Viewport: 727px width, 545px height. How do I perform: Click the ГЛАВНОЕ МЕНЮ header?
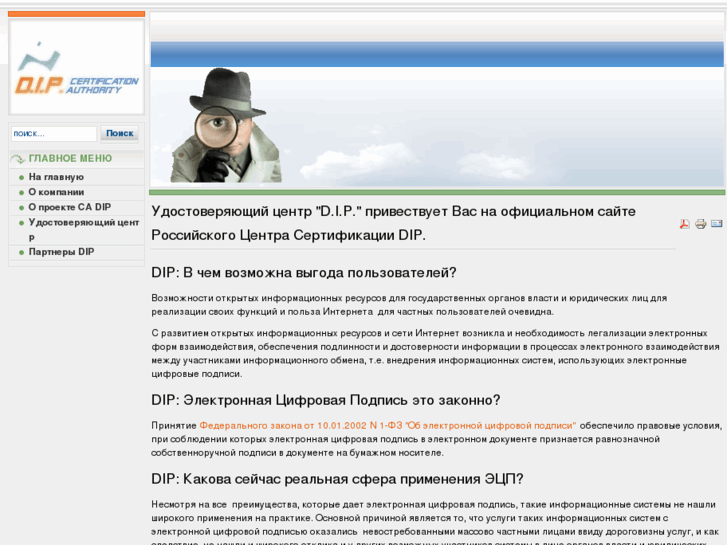coord(70,159)
